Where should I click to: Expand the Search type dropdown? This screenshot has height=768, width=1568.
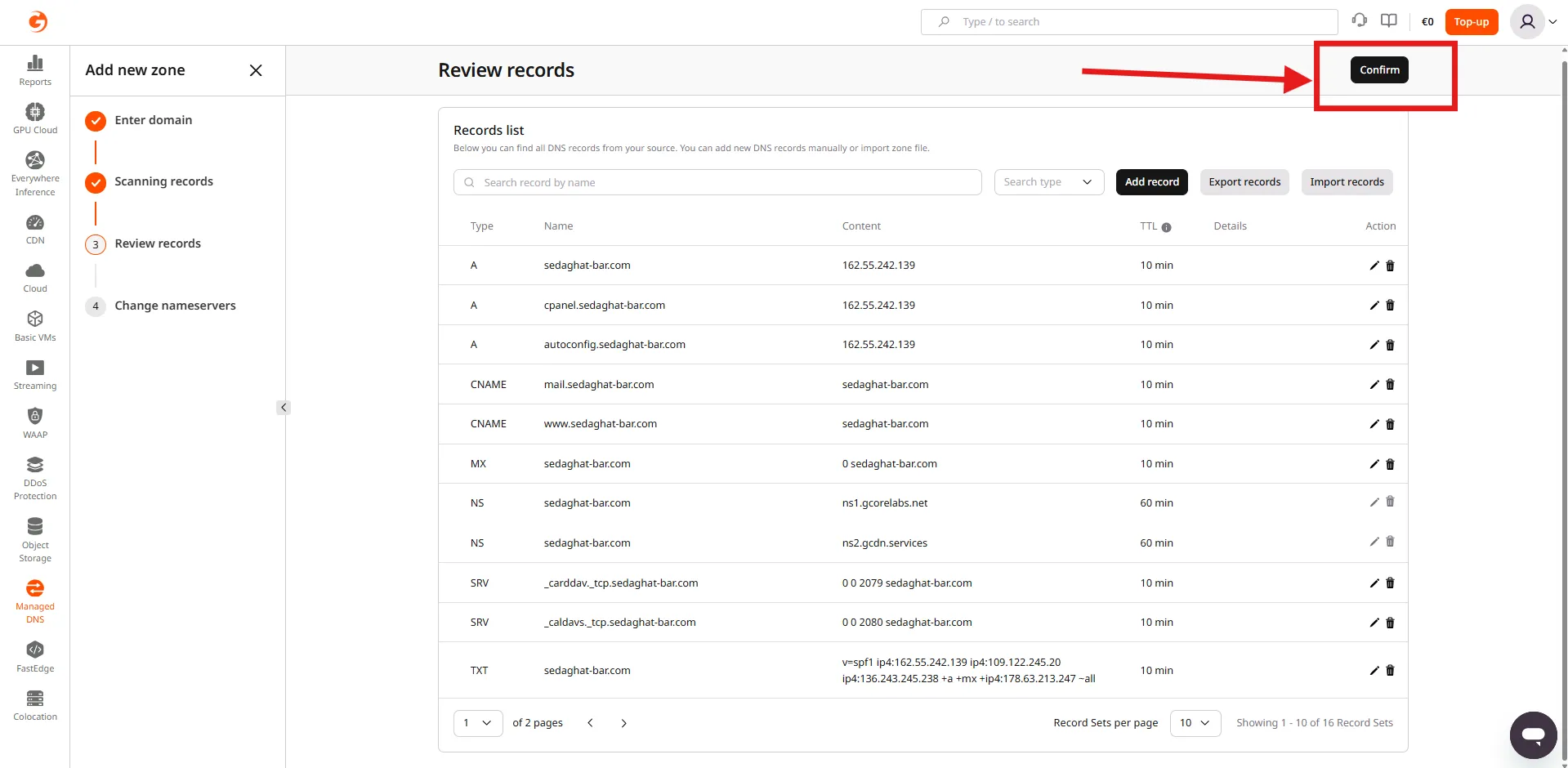click(x=1048, y=182)
